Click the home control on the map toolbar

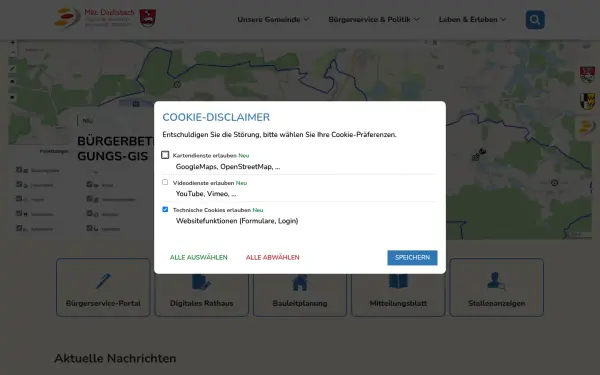point(12,82)
